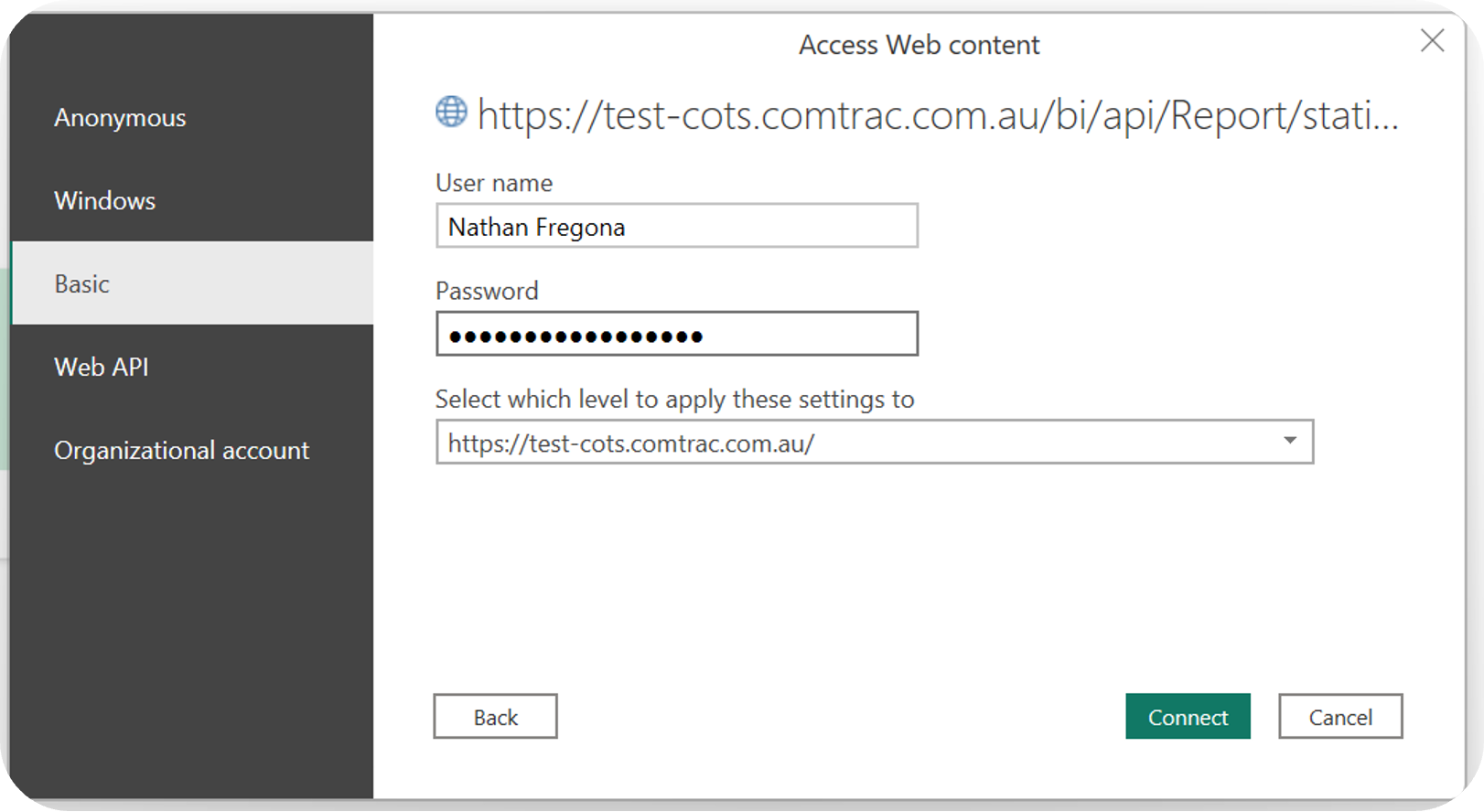Select Anonymous authentication
1484x812 pixels.
click(x=120, y=118)
